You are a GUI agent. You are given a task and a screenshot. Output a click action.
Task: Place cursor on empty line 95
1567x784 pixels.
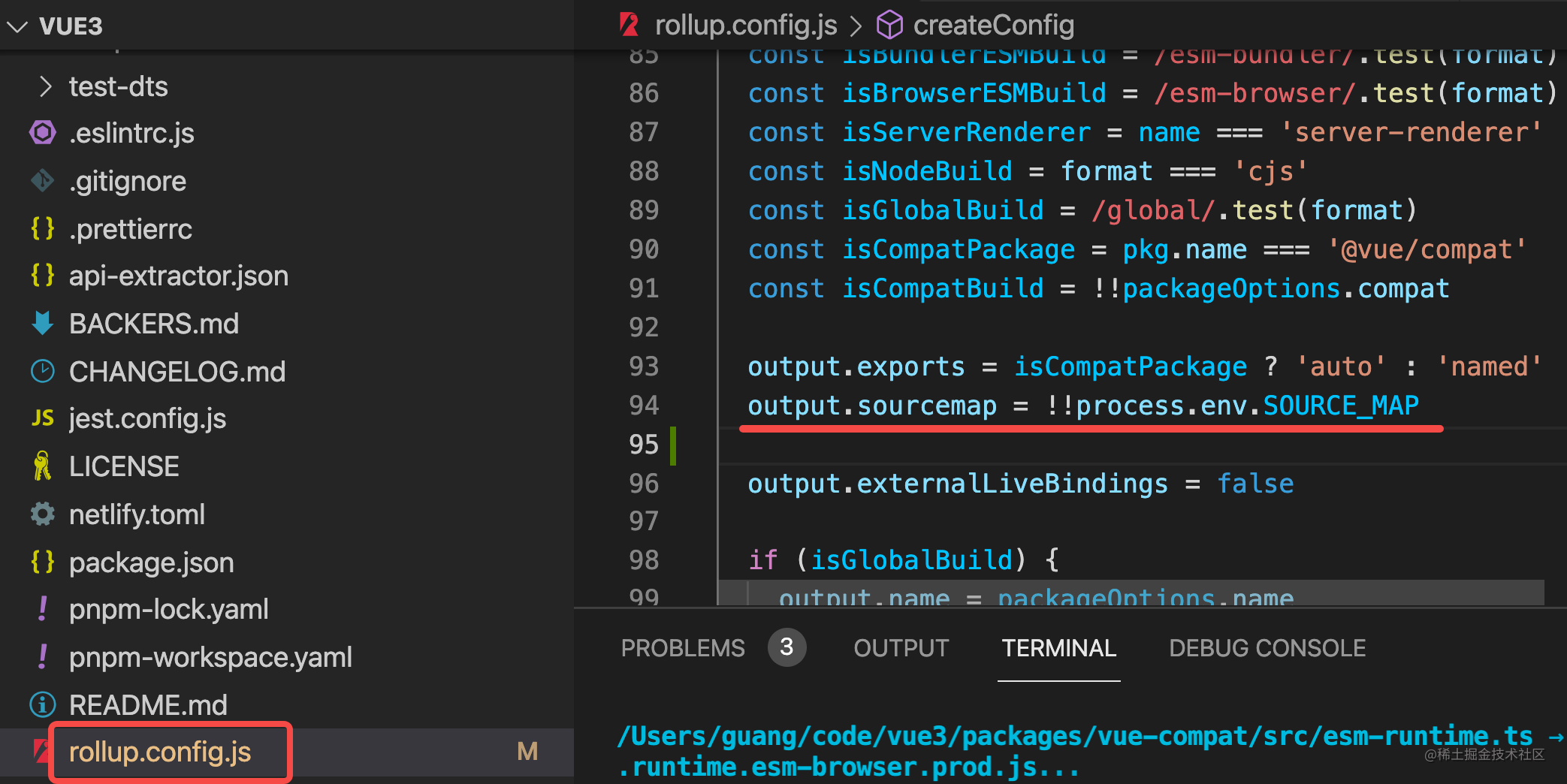[x=1052, y=445]
